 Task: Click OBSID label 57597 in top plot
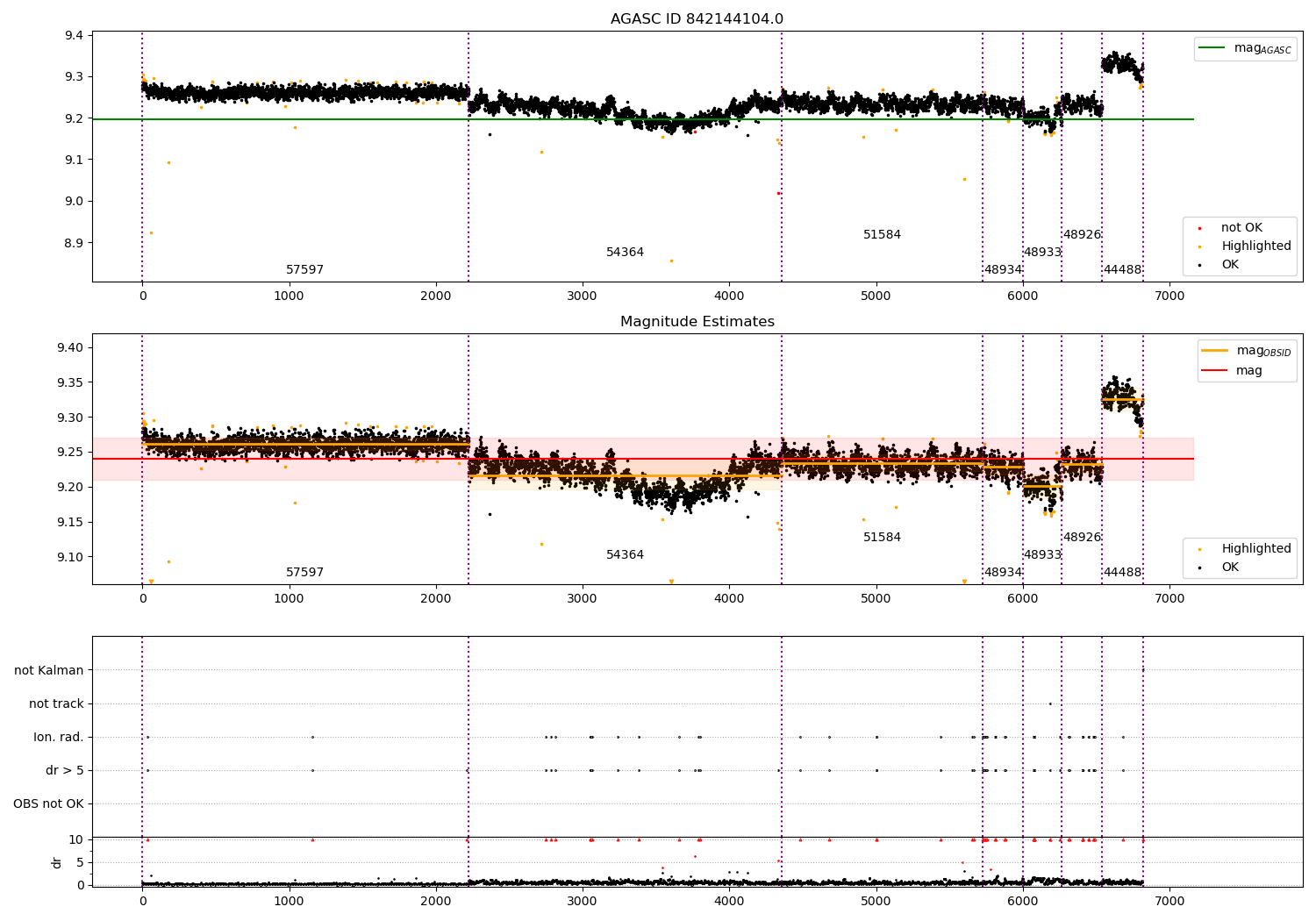(304, 270)
